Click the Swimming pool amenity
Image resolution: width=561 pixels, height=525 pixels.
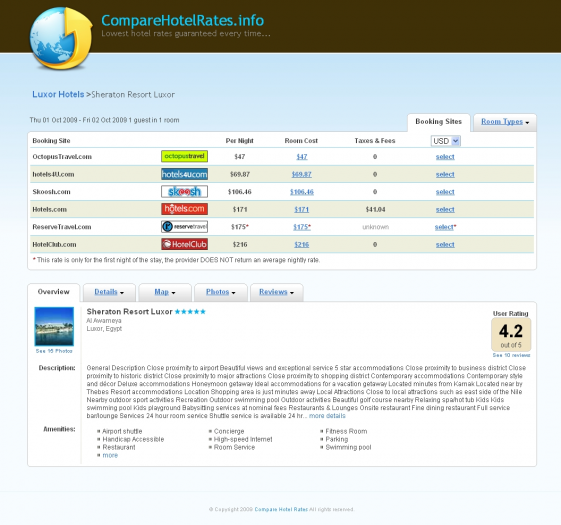[x=348, y=447]
